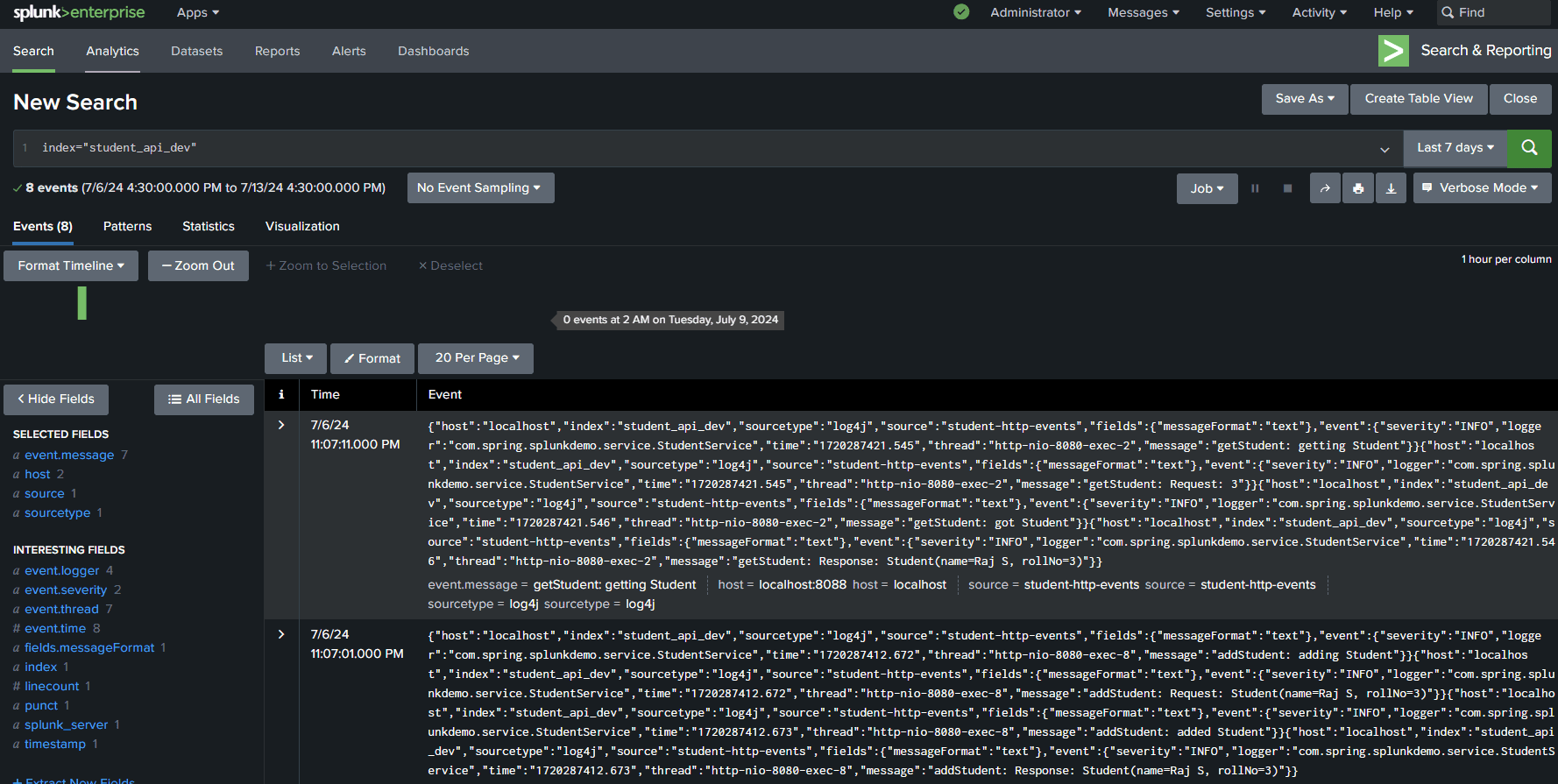Open the No Event Sampling dropdown

480,188
